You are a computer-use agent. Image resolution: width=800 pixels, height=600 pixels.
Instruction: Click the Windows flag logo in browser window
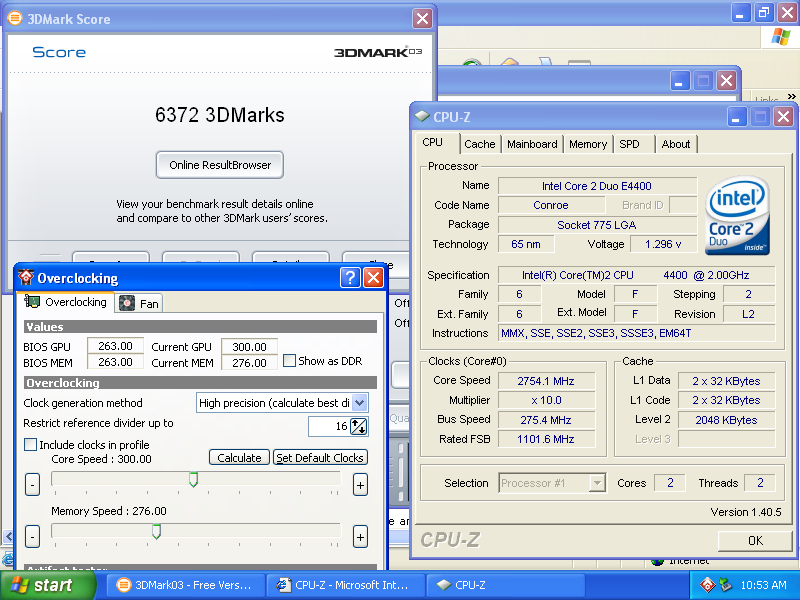(781, 37)
